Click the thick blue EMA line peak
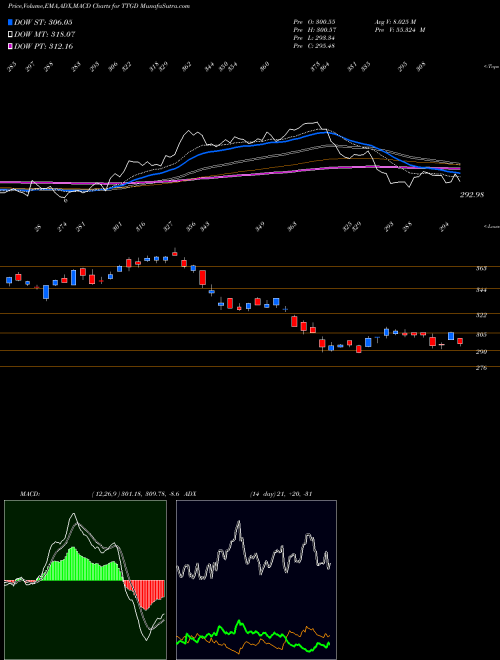Screen dimensions: 500x660 (x=325, y=132)
